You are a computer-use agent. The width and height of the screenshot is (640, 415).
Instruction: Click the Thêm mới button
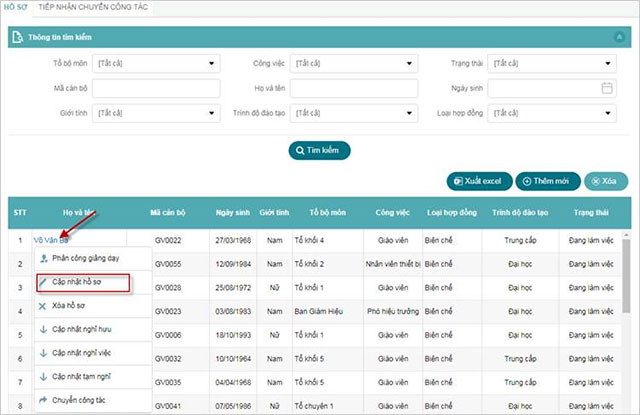548,181
